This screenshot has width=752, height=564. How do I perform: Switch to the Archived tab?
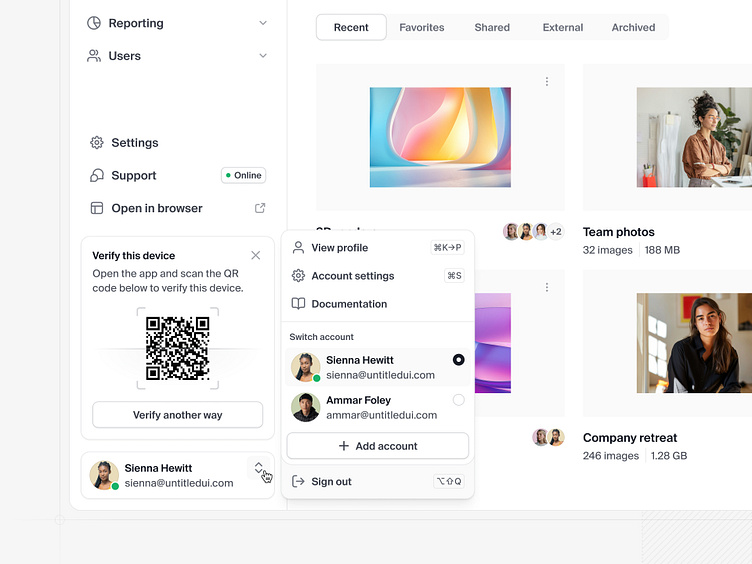(x=633, y=27)
